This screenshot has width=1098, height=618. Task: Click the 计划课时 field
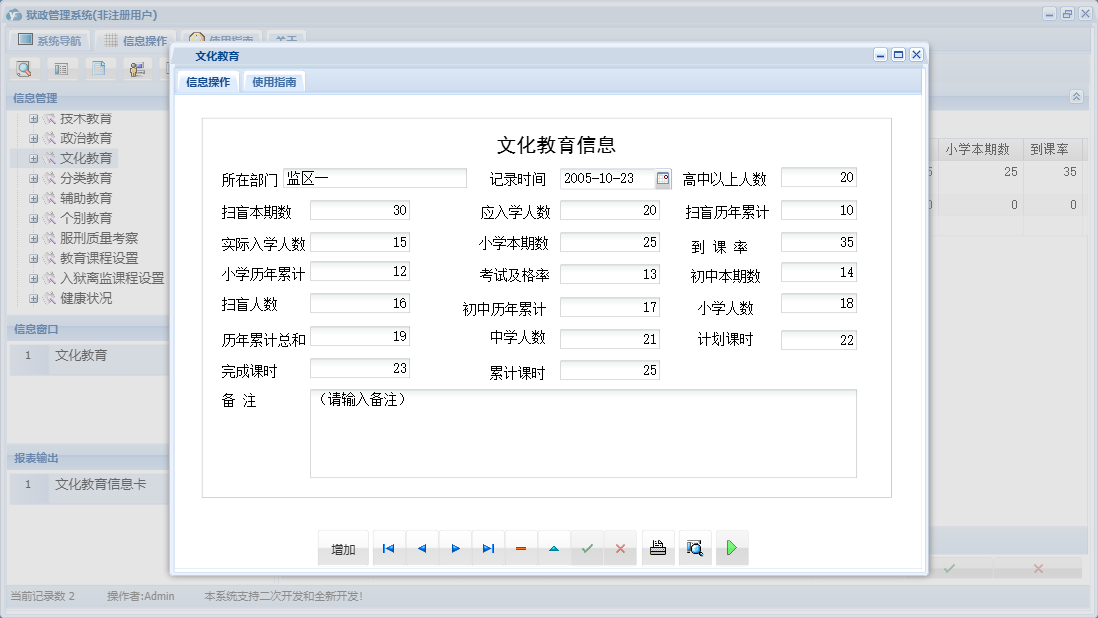coord(819,340)
